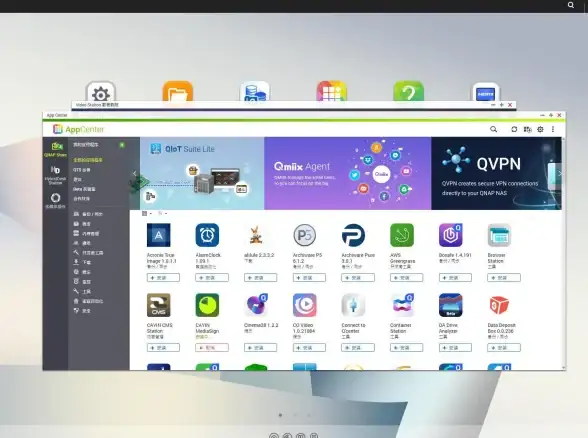
Task: Open the QVPN banner
Action: 496,173
